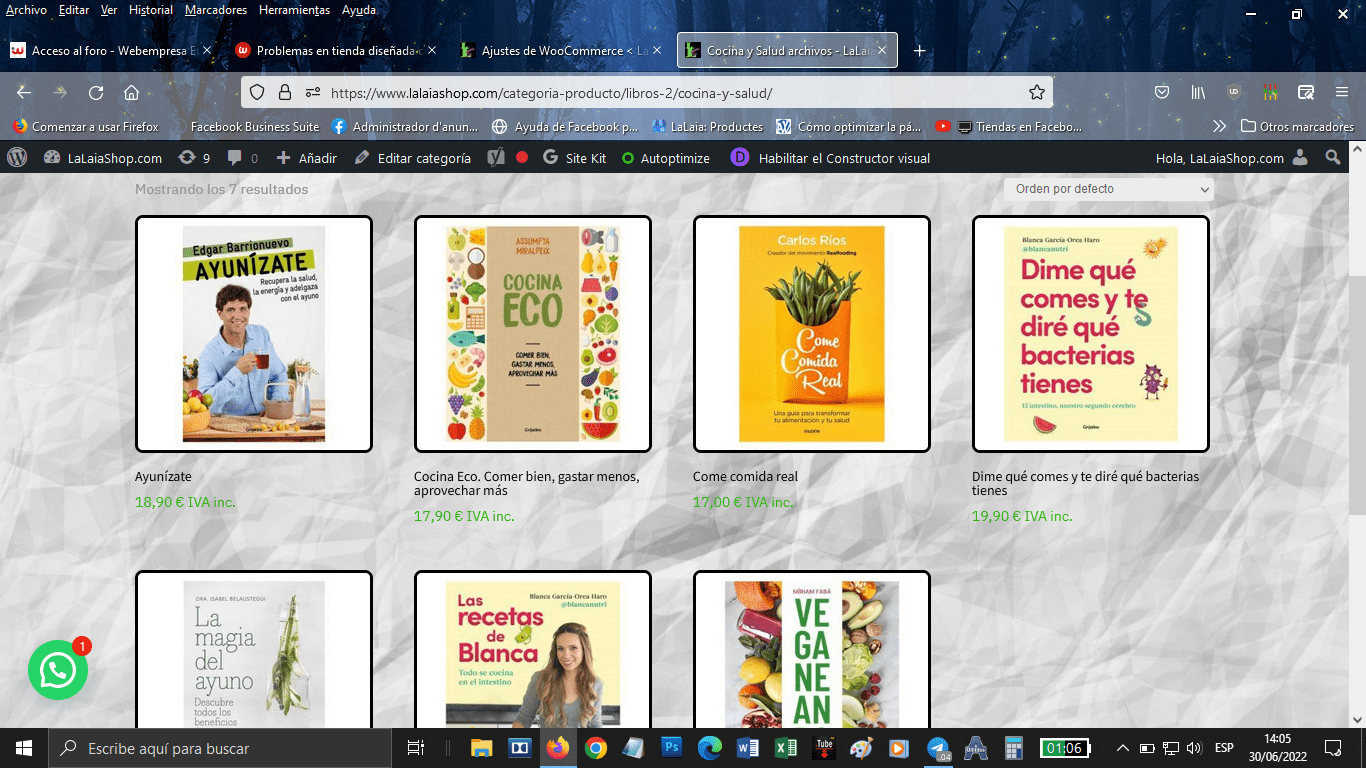Save page to Pocket
Viewport: 1366px width, 768px height.
click(1162, 92)
